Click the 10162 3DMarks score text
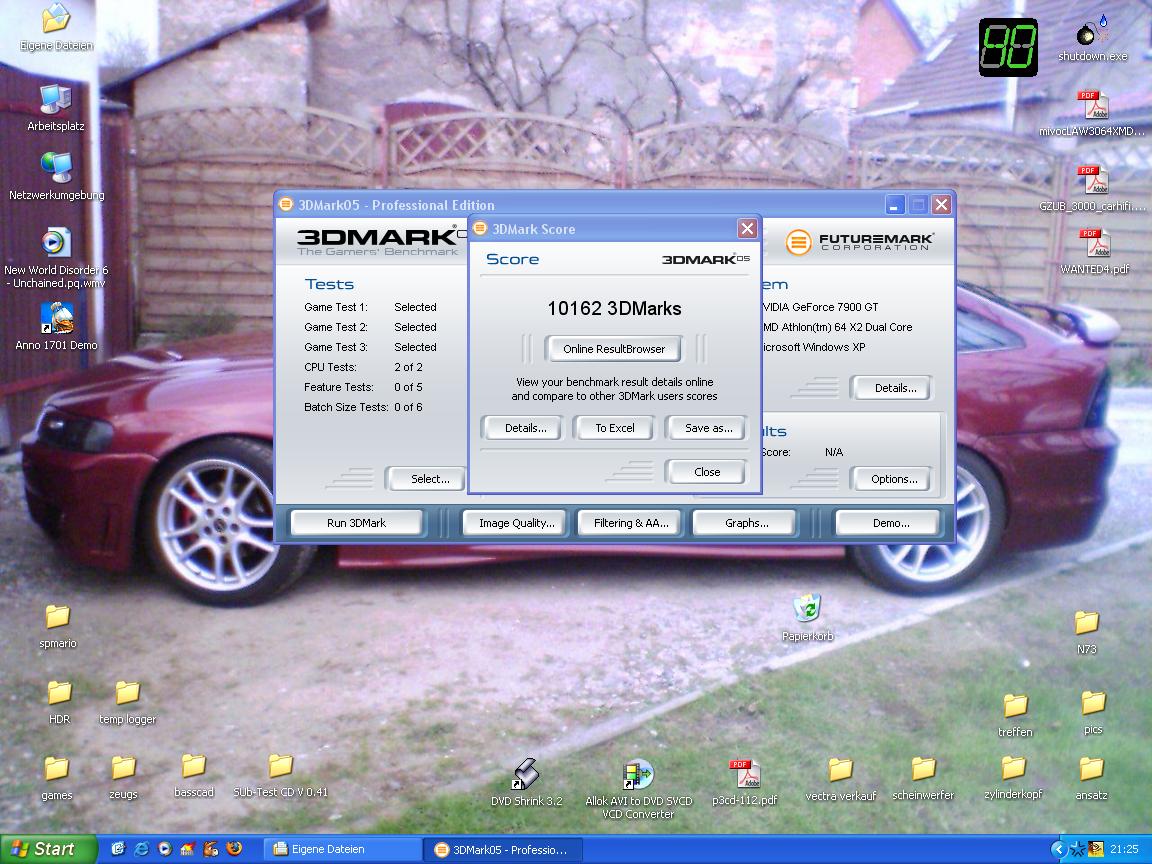 pyautogui.click(x=614, y=309)
